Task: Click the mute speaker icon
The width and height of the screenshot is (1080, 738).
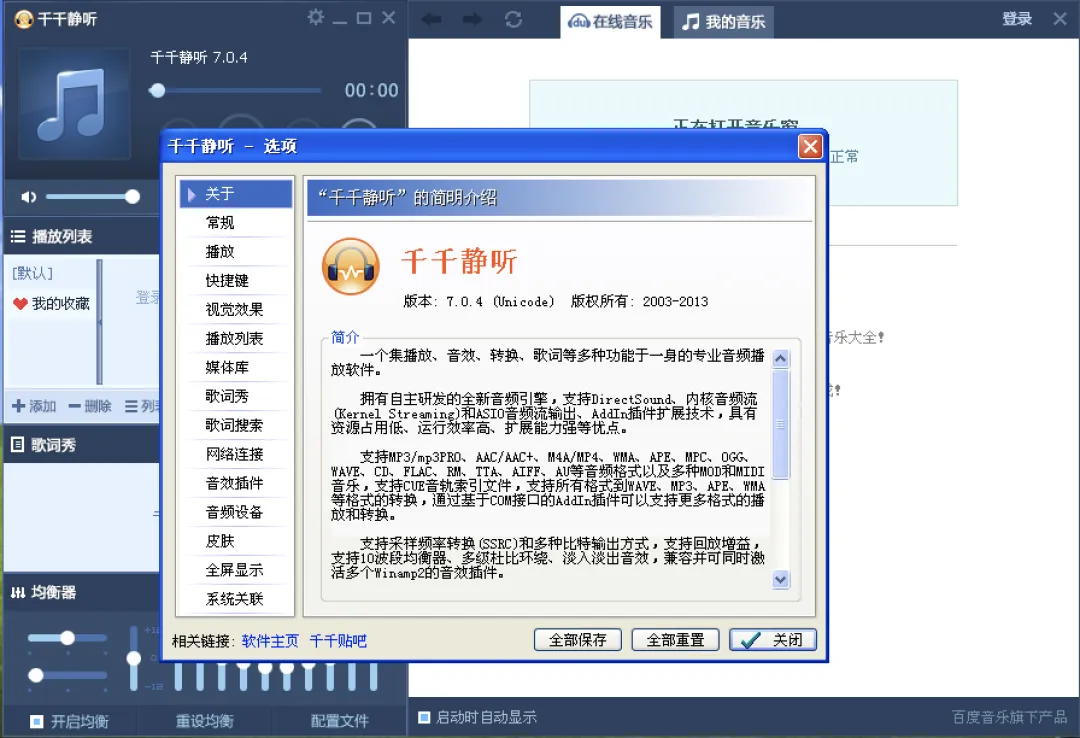Action: coord(28,197)
